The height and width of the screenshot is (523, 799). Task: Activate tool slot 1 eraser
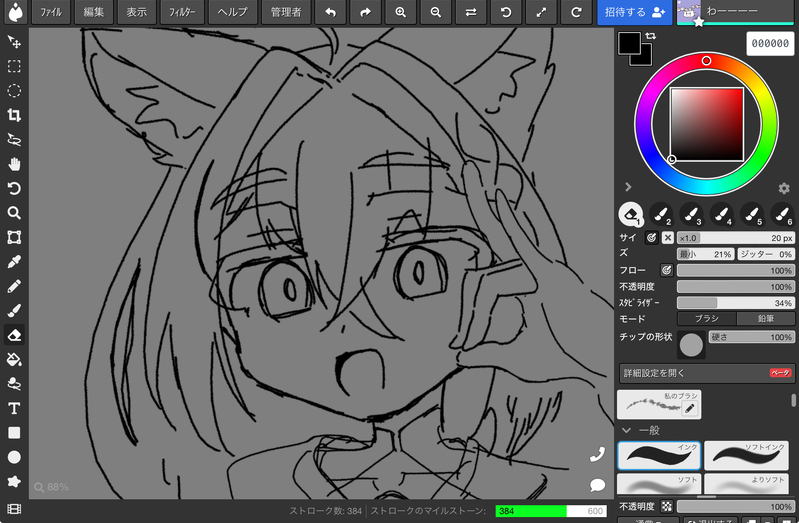coord(631,214)
